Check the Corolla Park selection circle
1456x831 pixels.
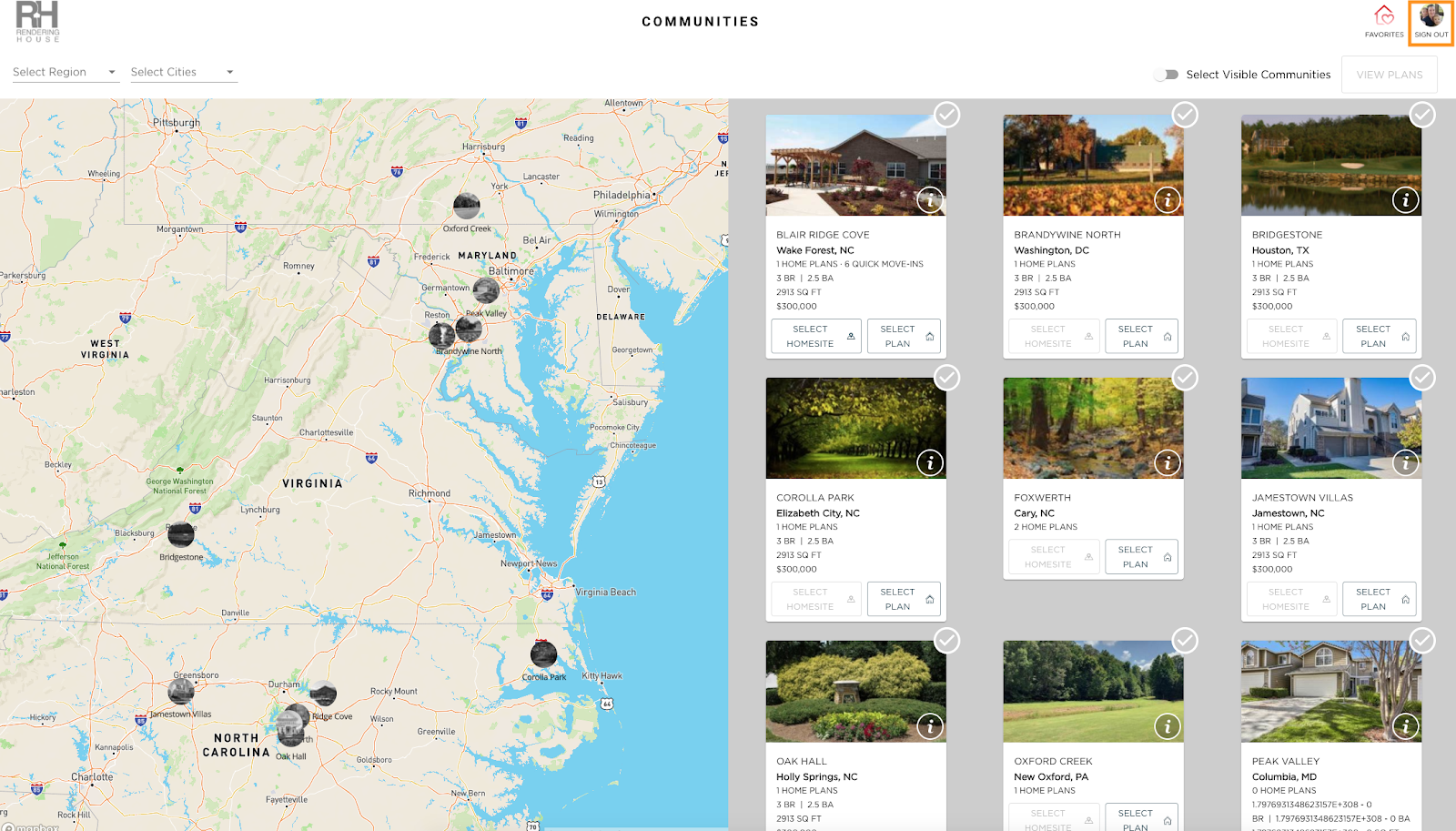(x=947, y=378)
